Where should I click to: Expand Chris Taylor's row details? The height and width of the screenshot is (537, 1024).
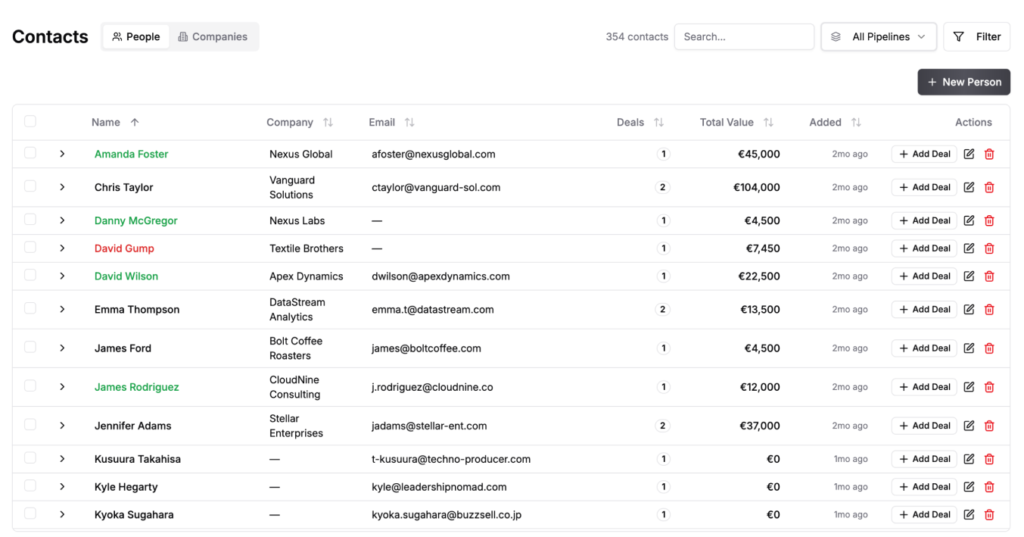pyautogui.click(x=62, y=187)
